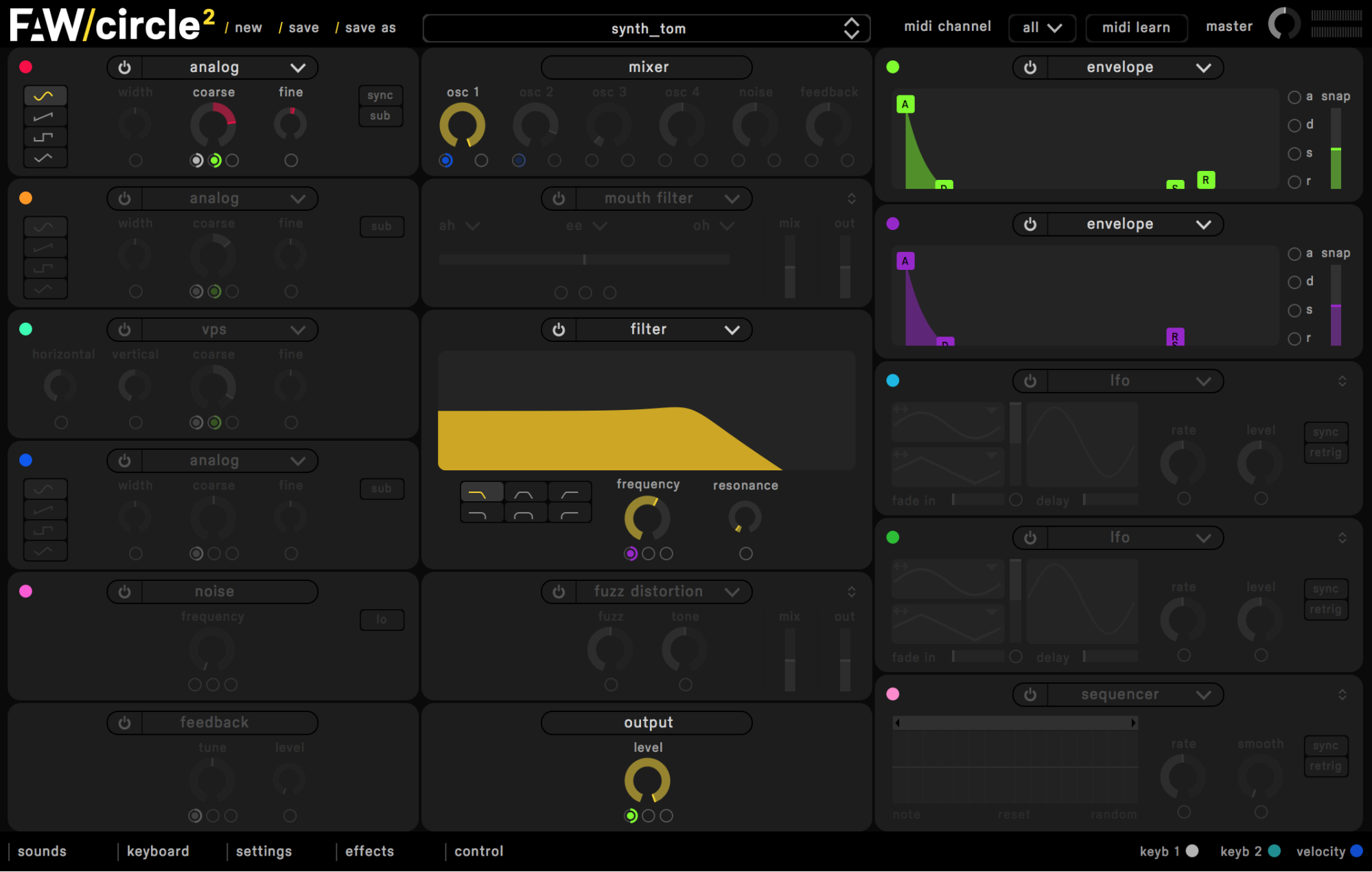Toggle power on feedback module

124,723
